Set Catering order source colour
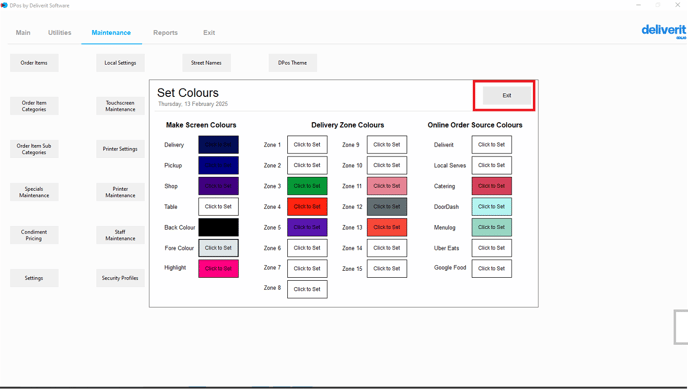The height and width of the screenshot is (389, 688). tap(491, 186)
